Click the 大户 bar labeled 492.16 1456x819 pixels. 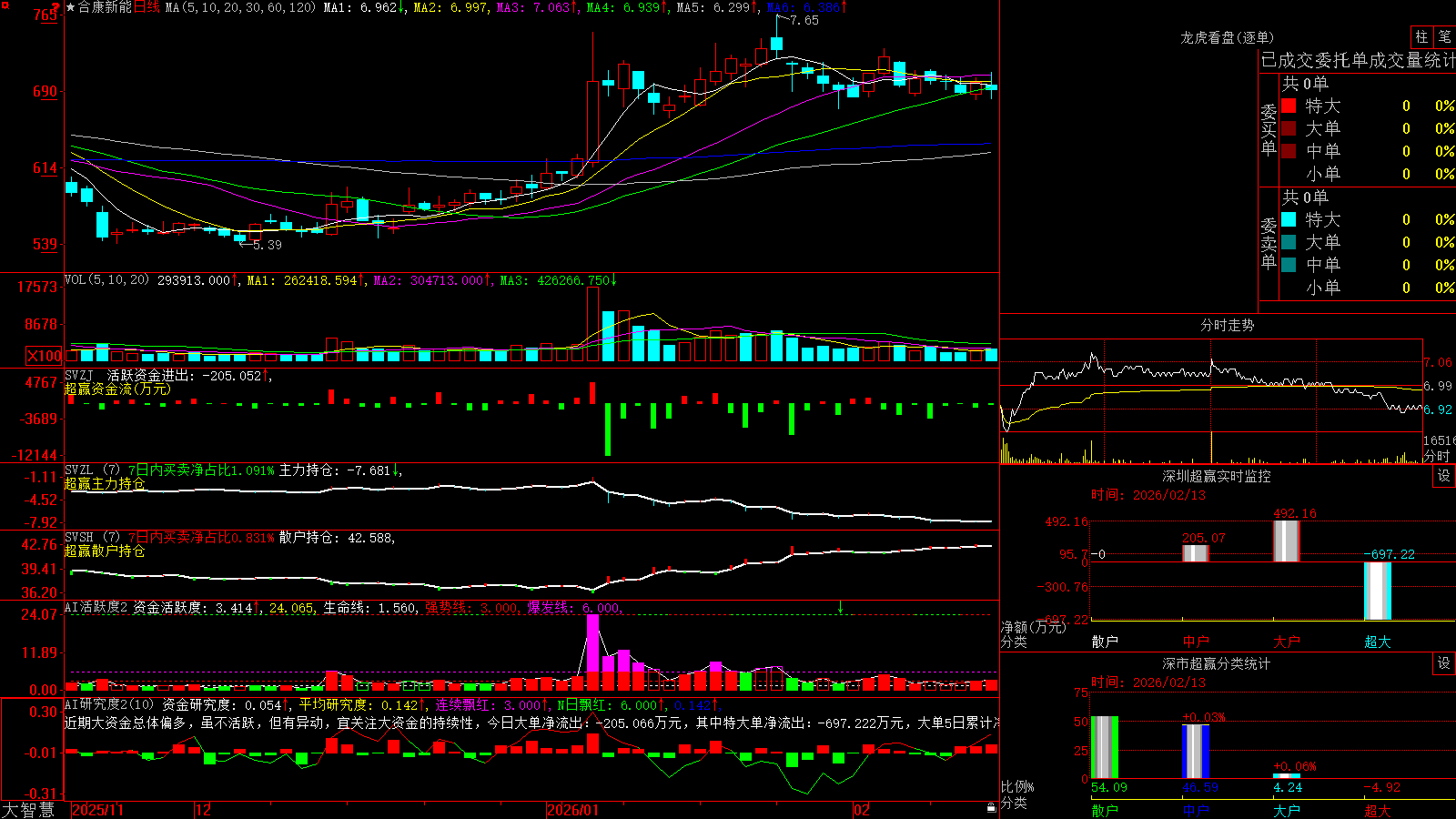click(1286, 541)
